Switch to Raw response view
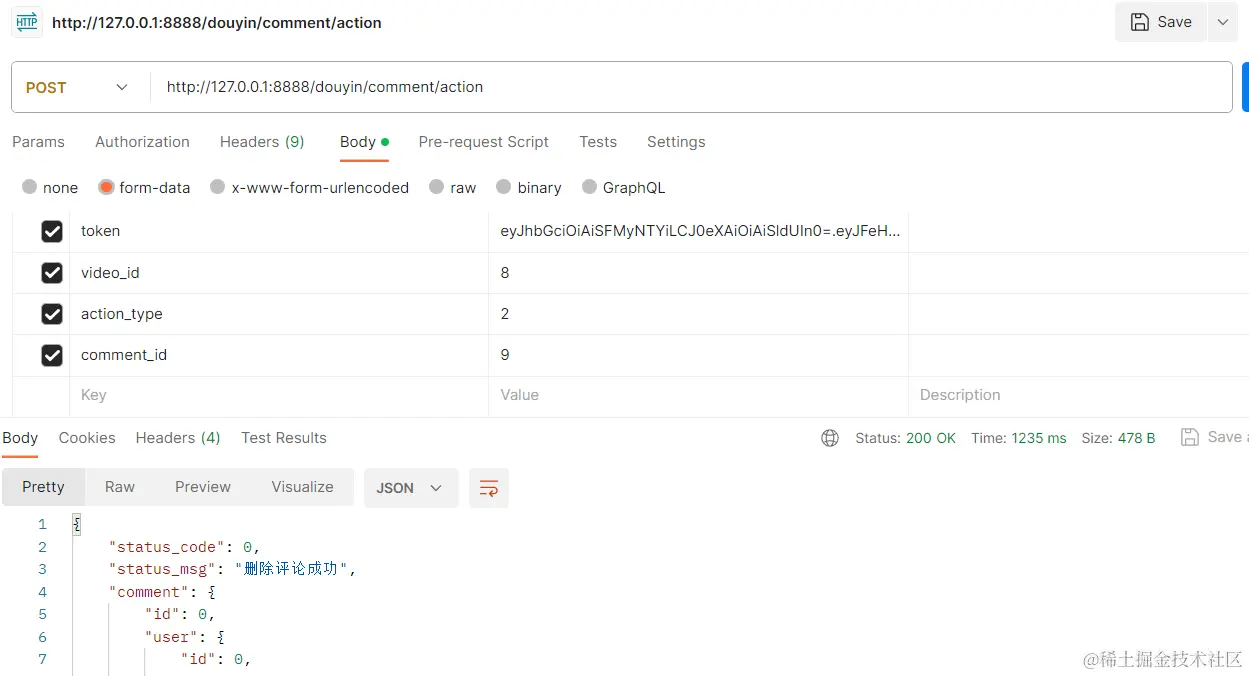 (x=120, y=487)
